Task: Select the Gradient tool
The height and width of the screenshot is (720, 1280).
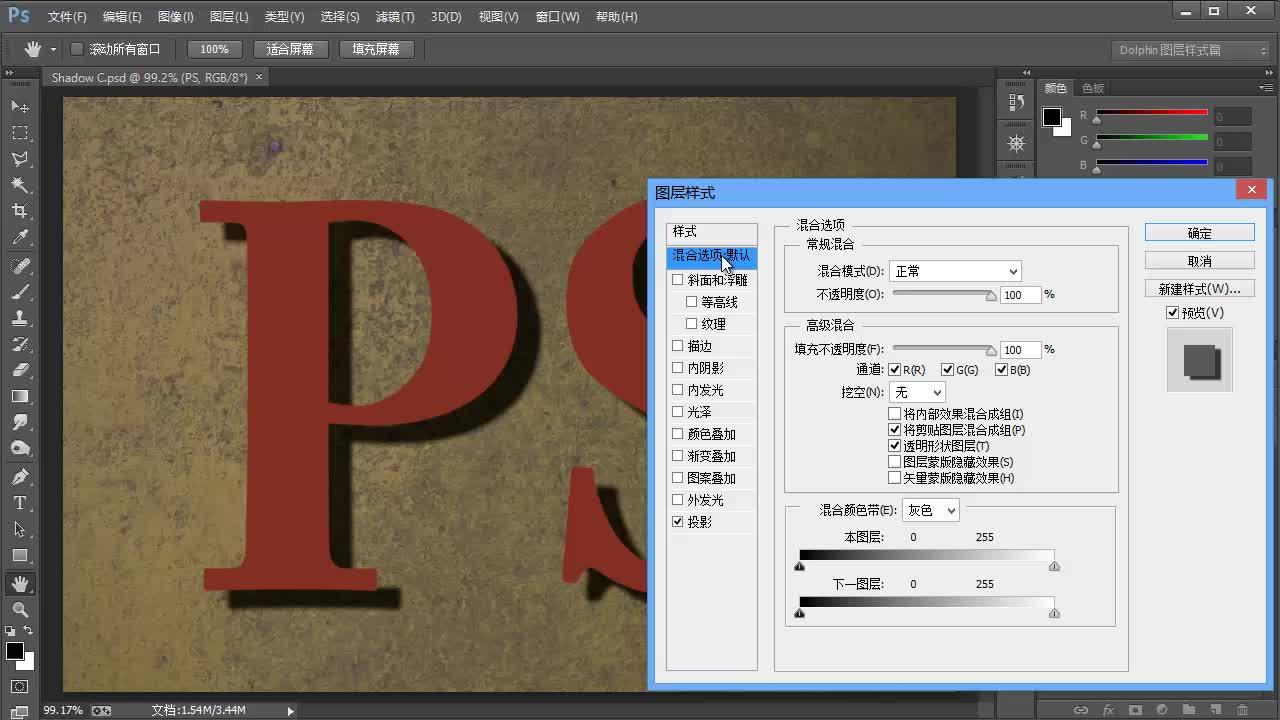Action: pos(20,396)
